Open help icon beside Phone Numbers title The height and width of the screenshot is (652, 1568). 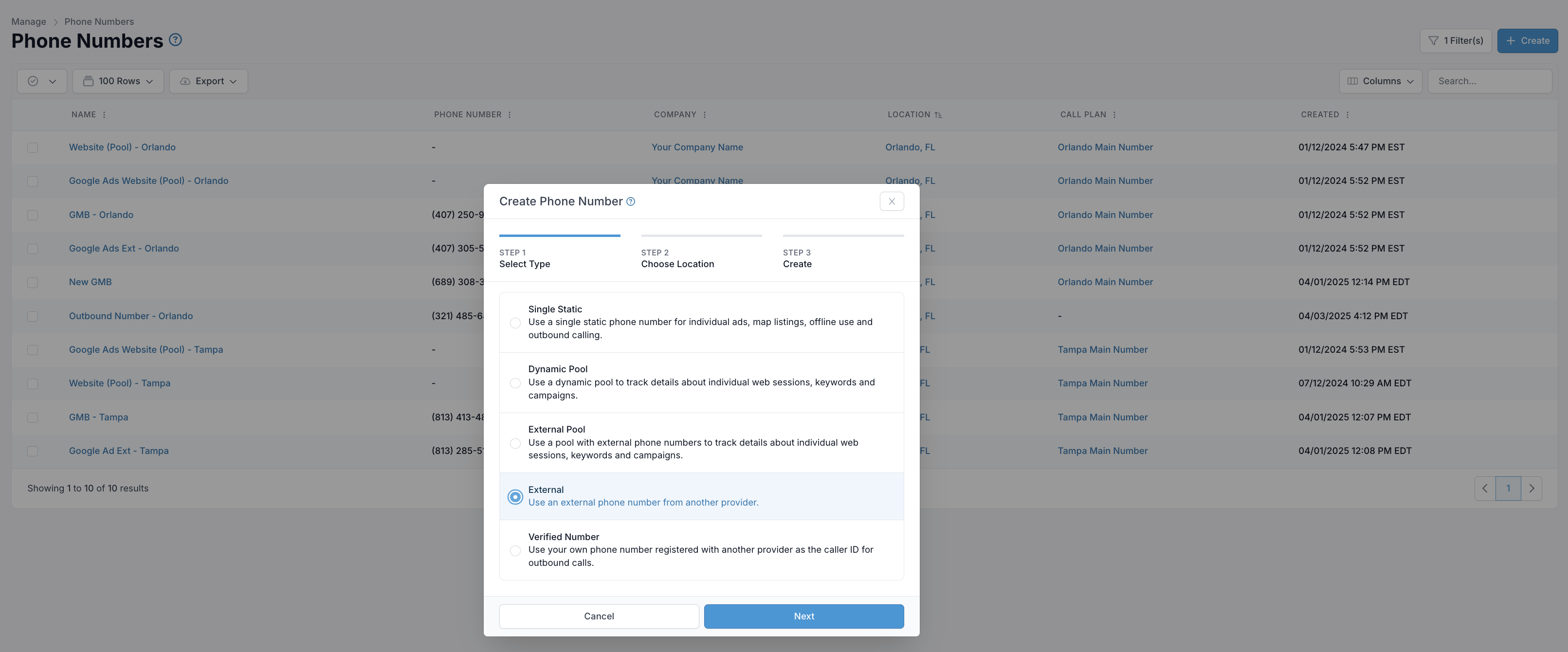tap(175, 40)
